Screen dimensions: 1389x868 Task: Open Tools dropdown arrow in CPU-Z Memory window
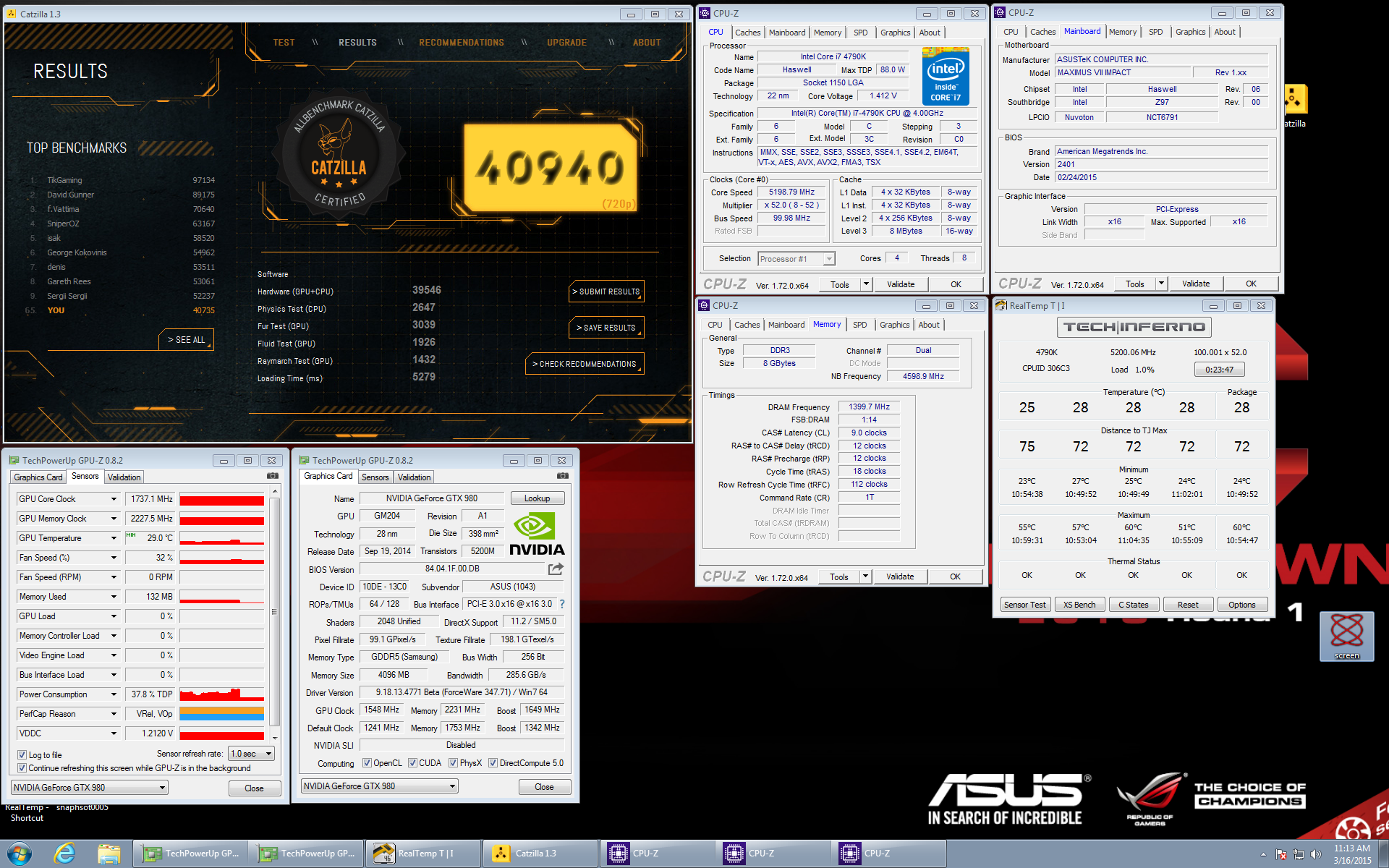click(865, 576)
